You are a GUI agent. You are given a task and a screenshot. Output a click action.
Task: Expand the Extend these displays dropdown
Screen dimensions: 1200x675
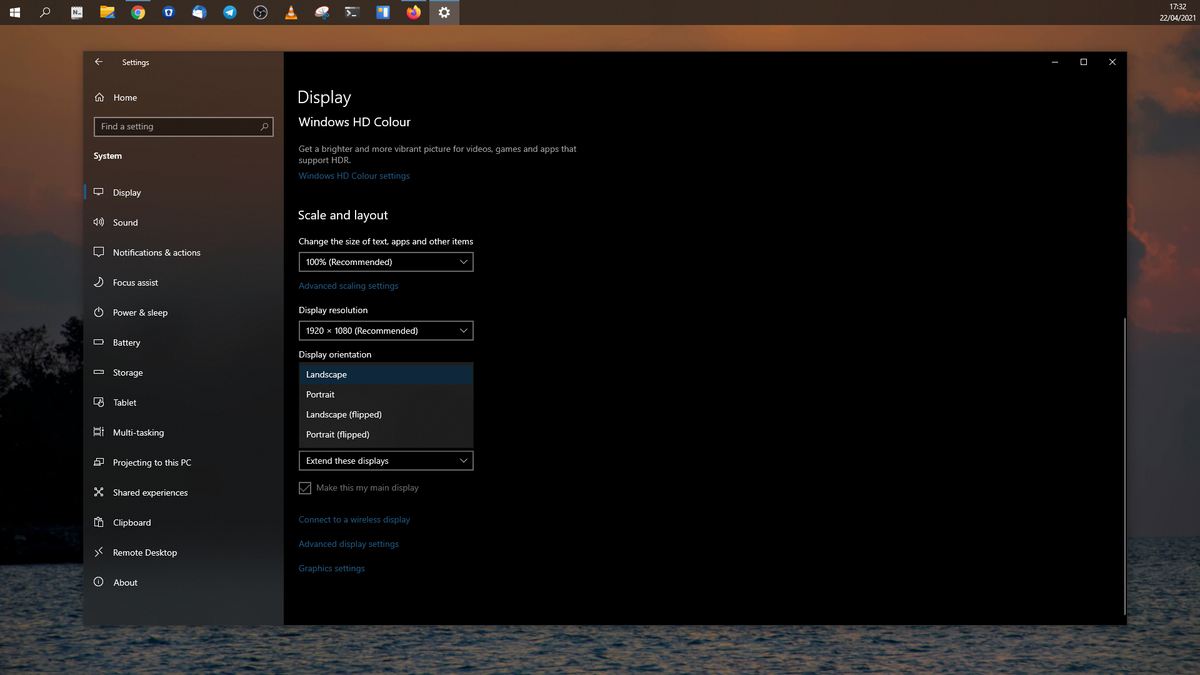point(385,460)
